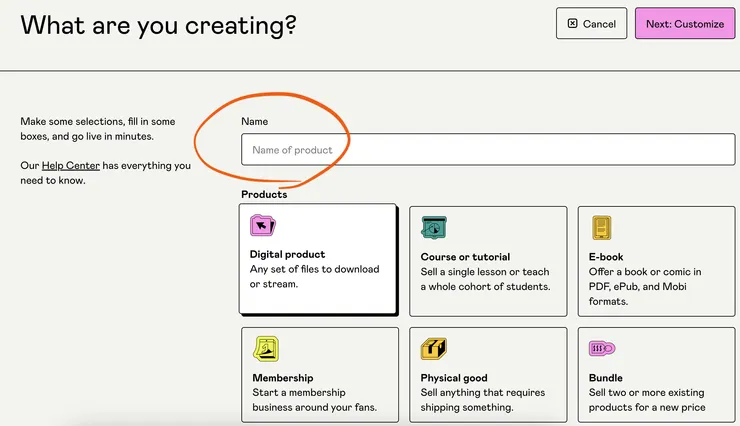Viewport: 740px width, 426px height.
Task: Focus the Name of product field
Action: click(488, 150)
